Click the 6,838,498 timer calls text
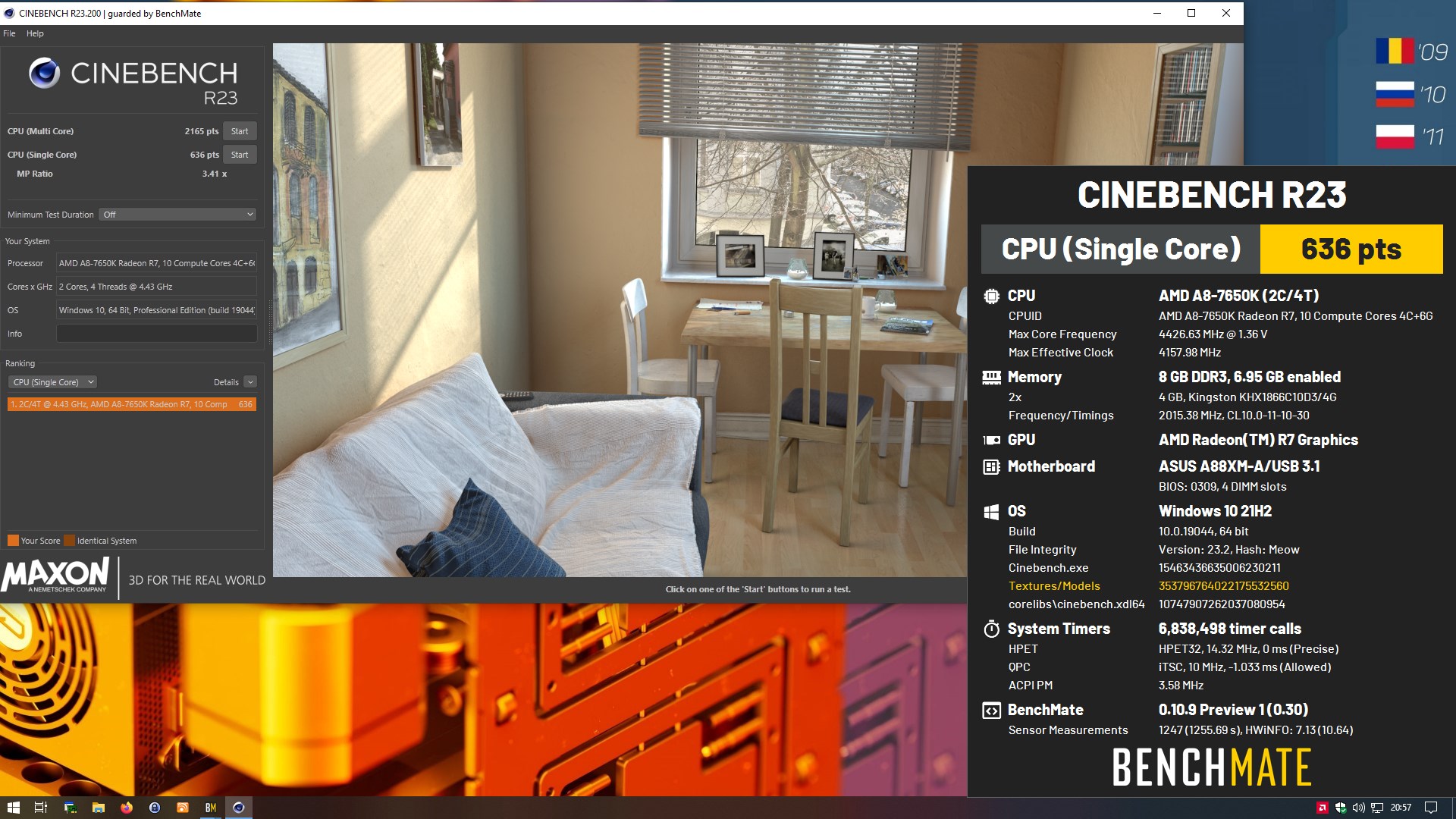 (x=1229, y=629)
